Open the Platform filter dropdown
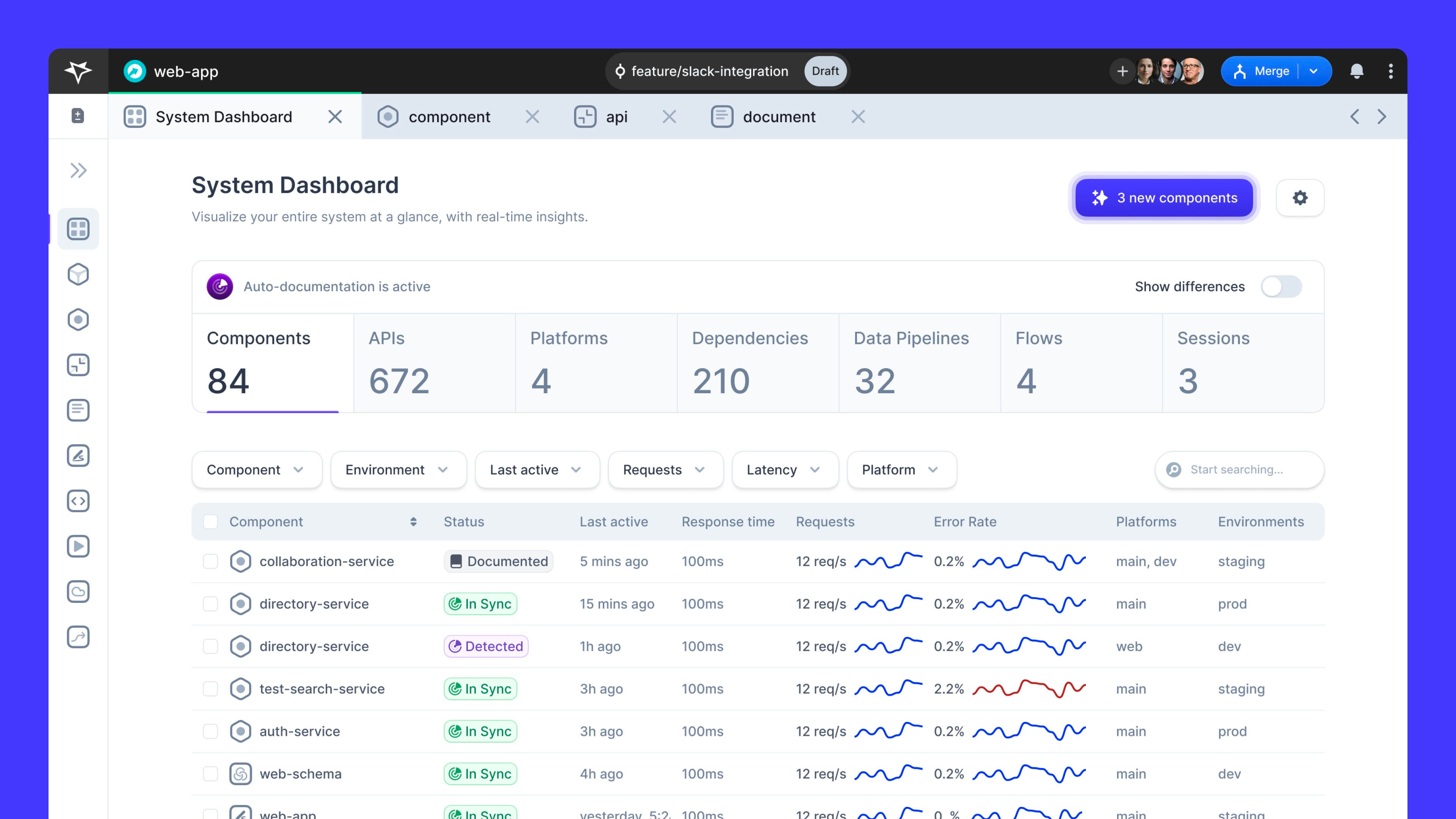 pos(902,470)
